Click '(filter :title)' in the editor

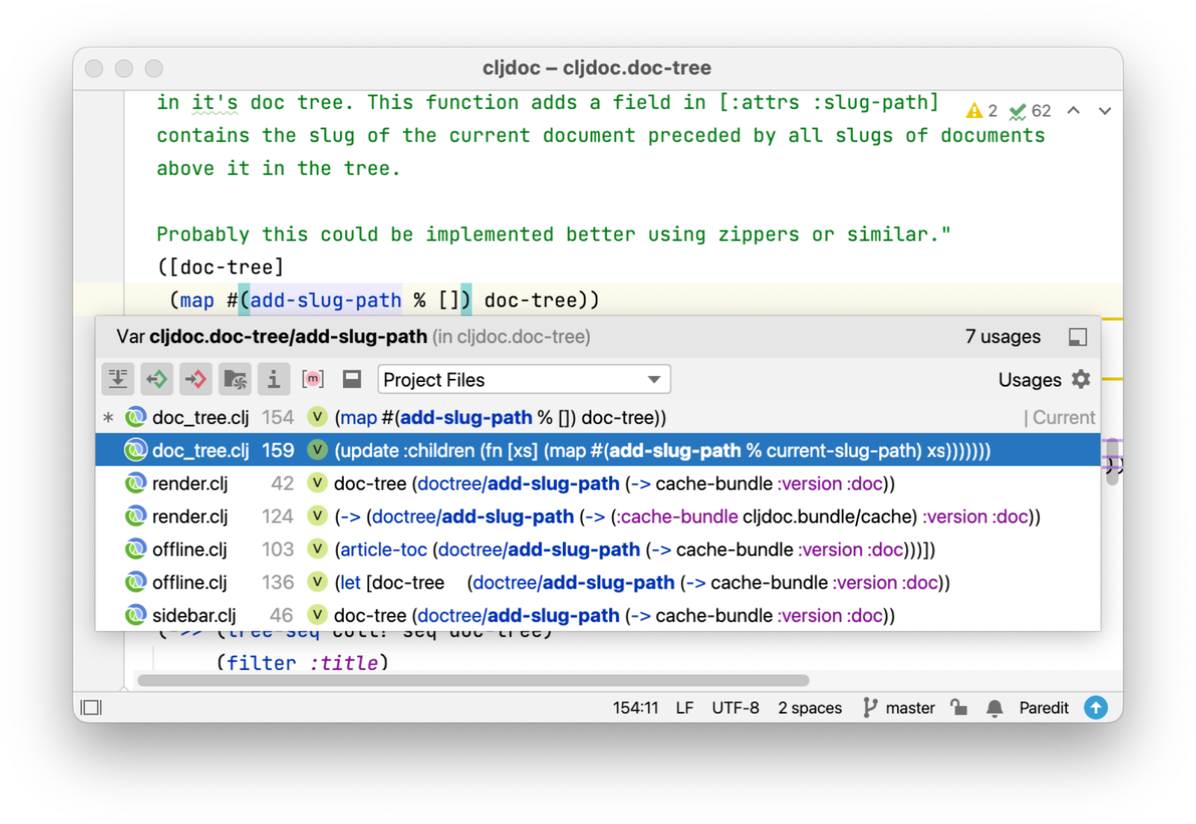(302, 661)
